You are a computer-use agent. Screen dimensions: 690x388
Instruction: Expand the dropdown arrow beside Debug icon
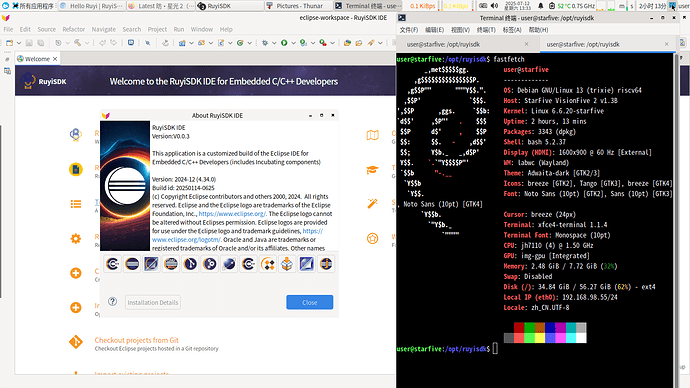pos(274,43)
